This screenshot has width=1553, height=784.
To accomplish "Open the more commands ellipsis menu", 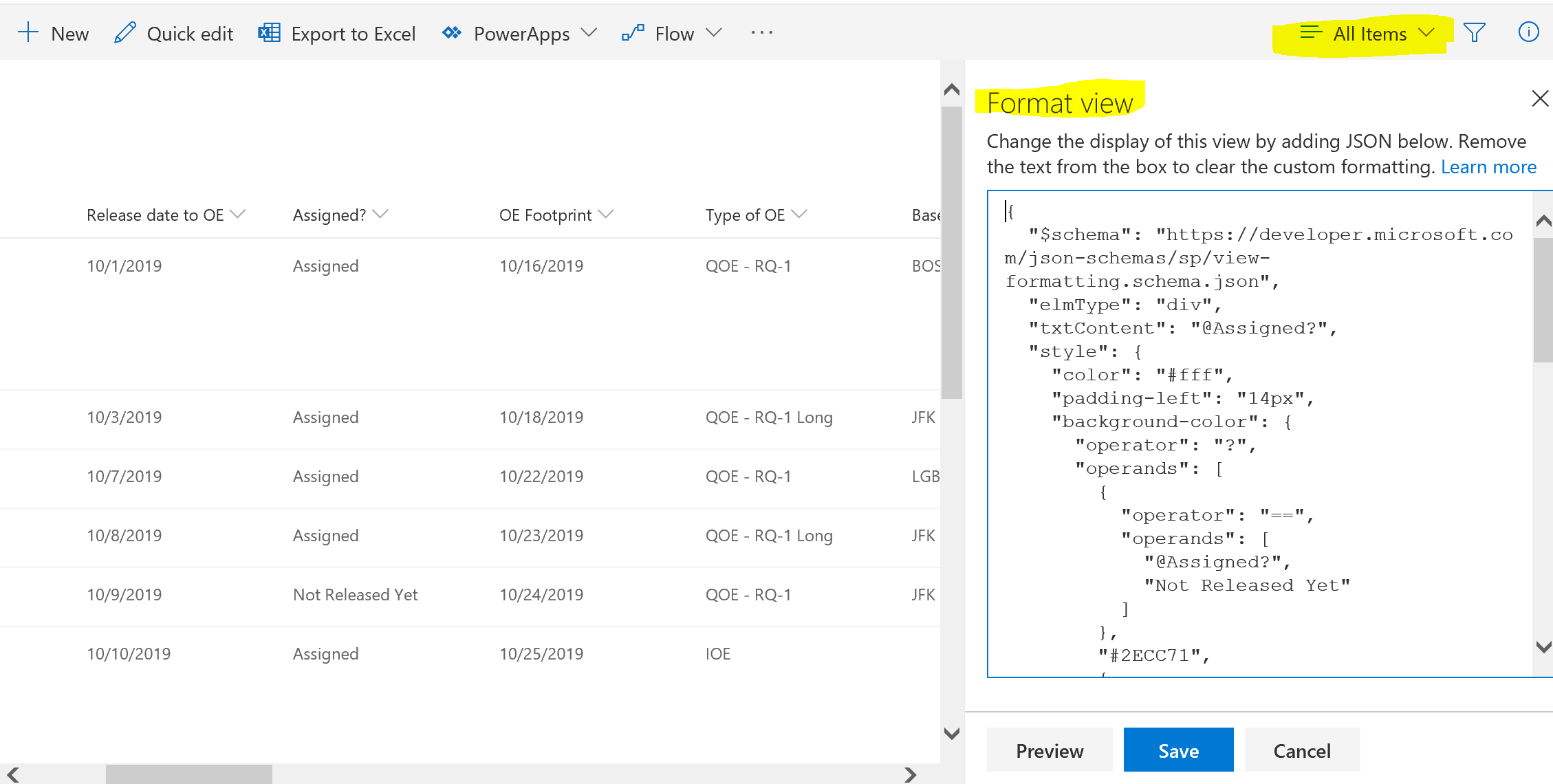I will (761, 32).
